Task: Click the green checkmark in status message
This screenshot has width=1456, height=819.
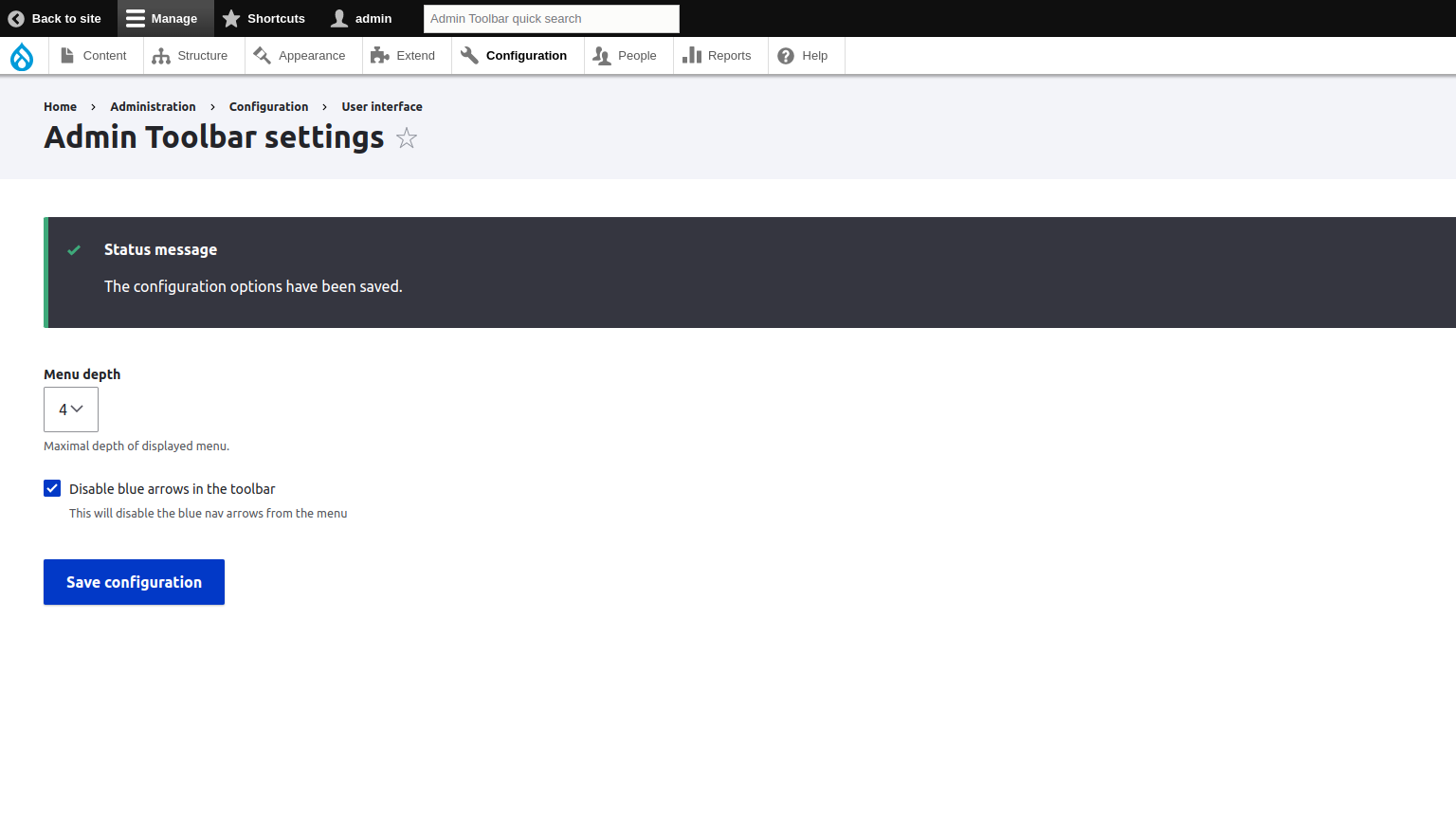Action: (x=74, y=250)
